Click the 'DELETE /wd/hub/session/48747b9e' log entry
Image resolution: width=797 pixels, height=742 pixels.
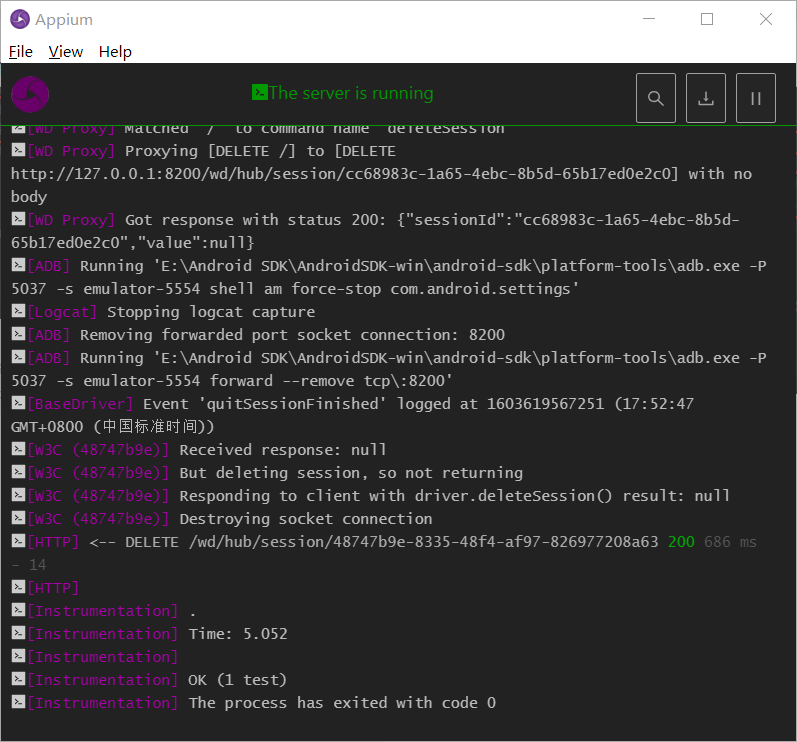(x=391, y=542)
